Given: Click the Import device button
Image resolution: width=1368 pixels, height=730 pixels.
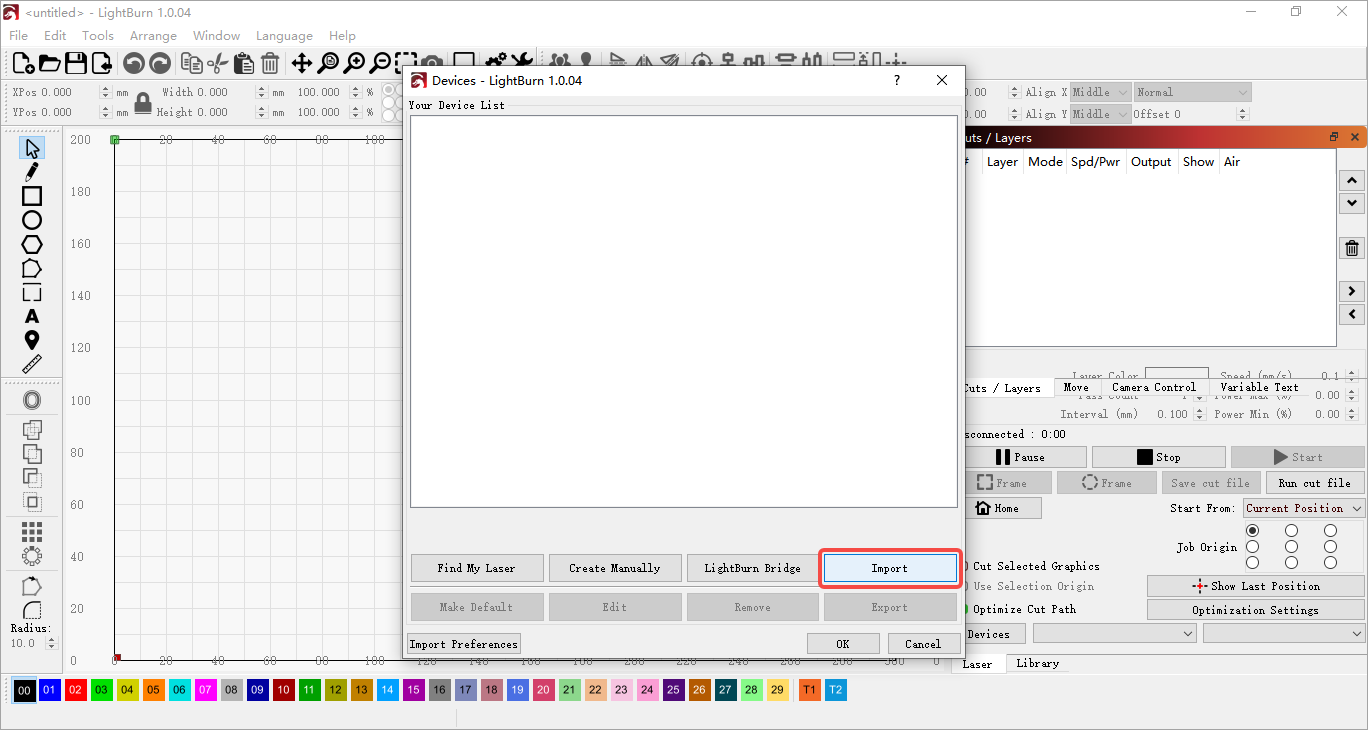Looking at the screenshot, I should (890, 568).
